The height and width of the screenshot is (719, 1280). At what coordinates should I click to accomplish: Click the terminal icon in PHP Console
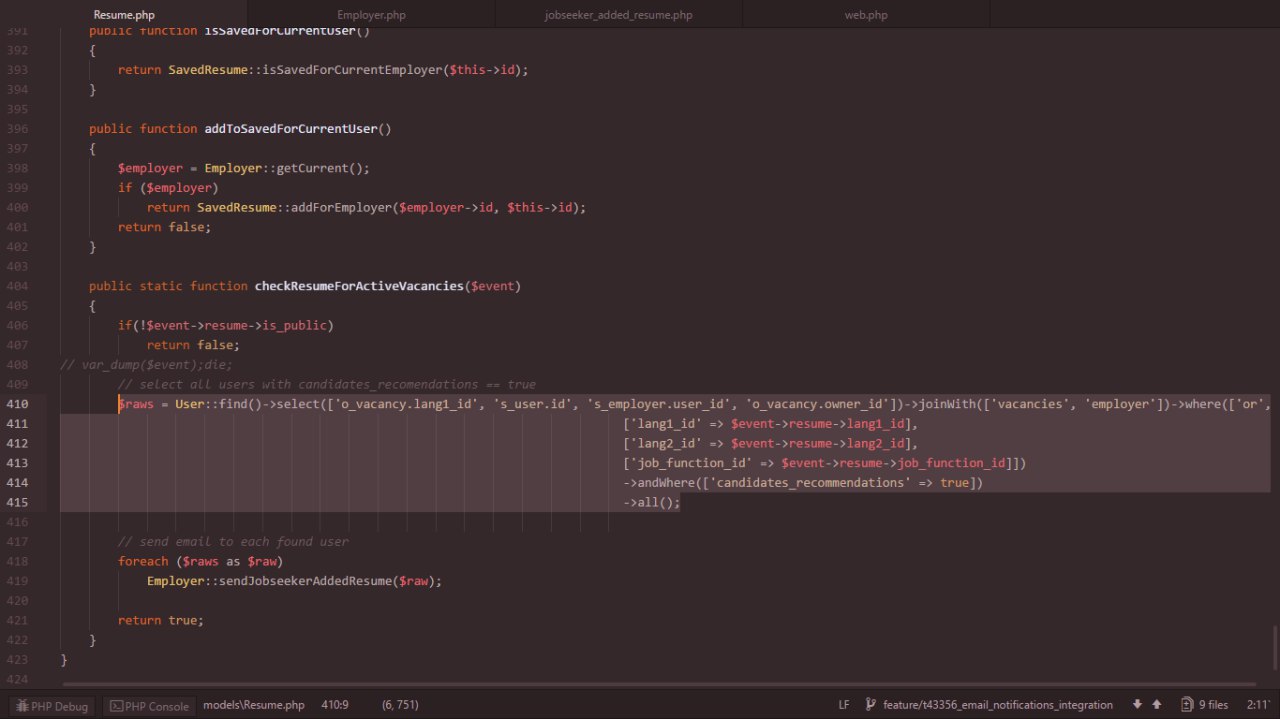coord(116,706)
